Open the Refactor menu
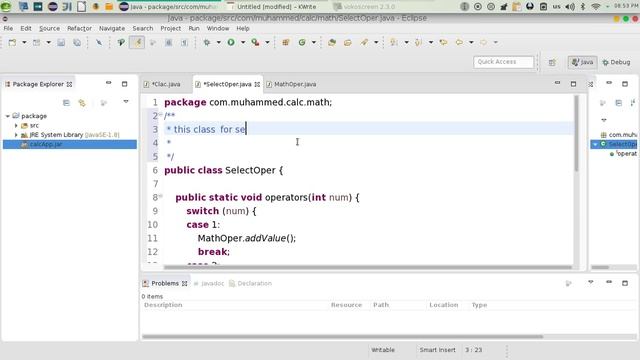 79,29
